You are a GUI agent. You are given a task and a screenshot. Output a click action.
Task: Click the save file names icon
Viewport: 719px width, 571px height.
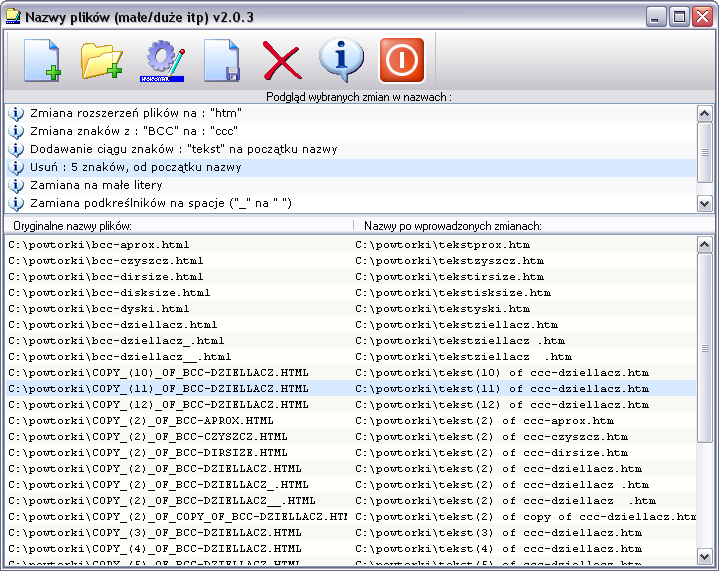[x=221, y=61]
